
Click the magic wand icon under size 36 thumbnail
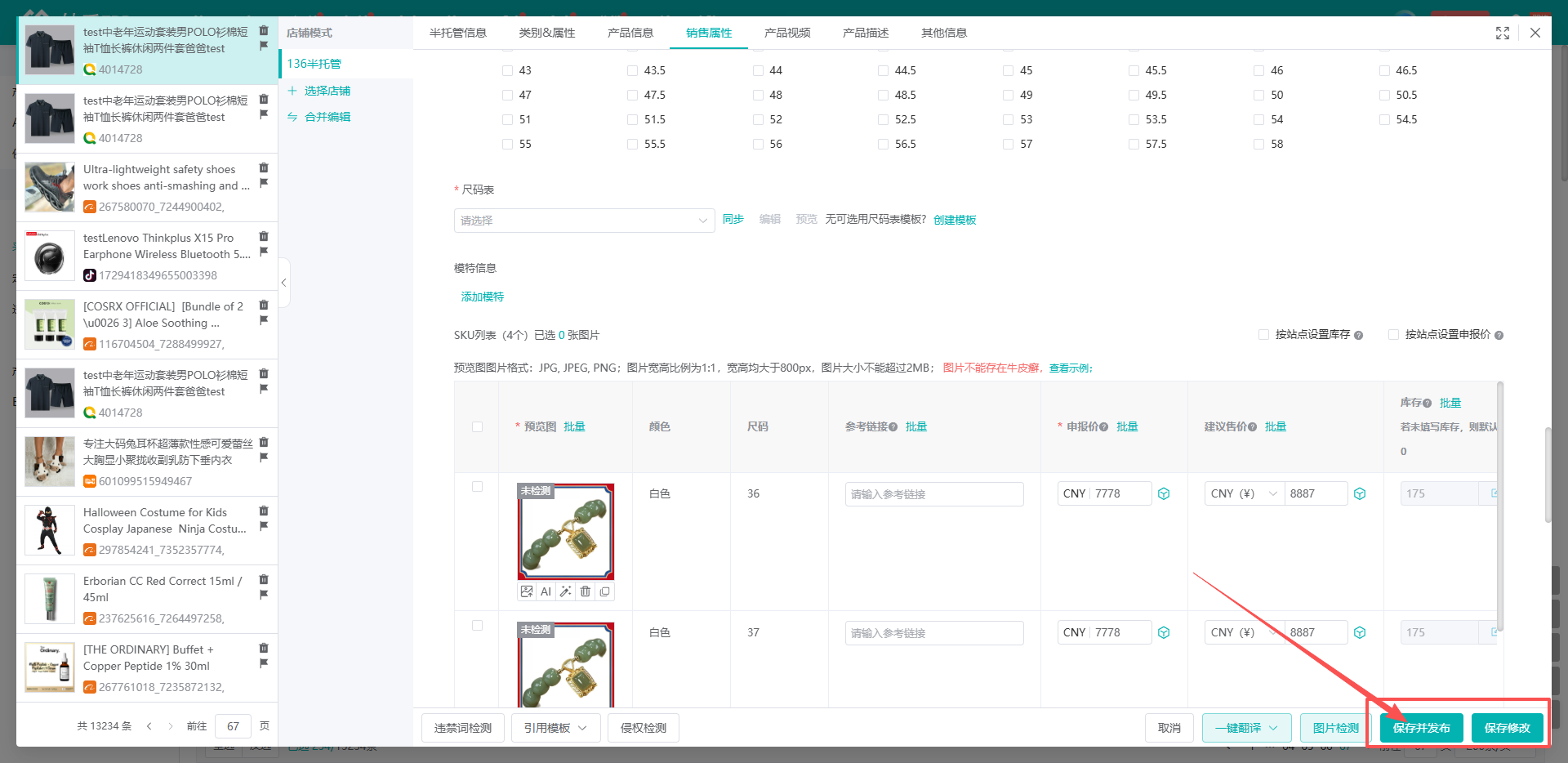(565, 591)
